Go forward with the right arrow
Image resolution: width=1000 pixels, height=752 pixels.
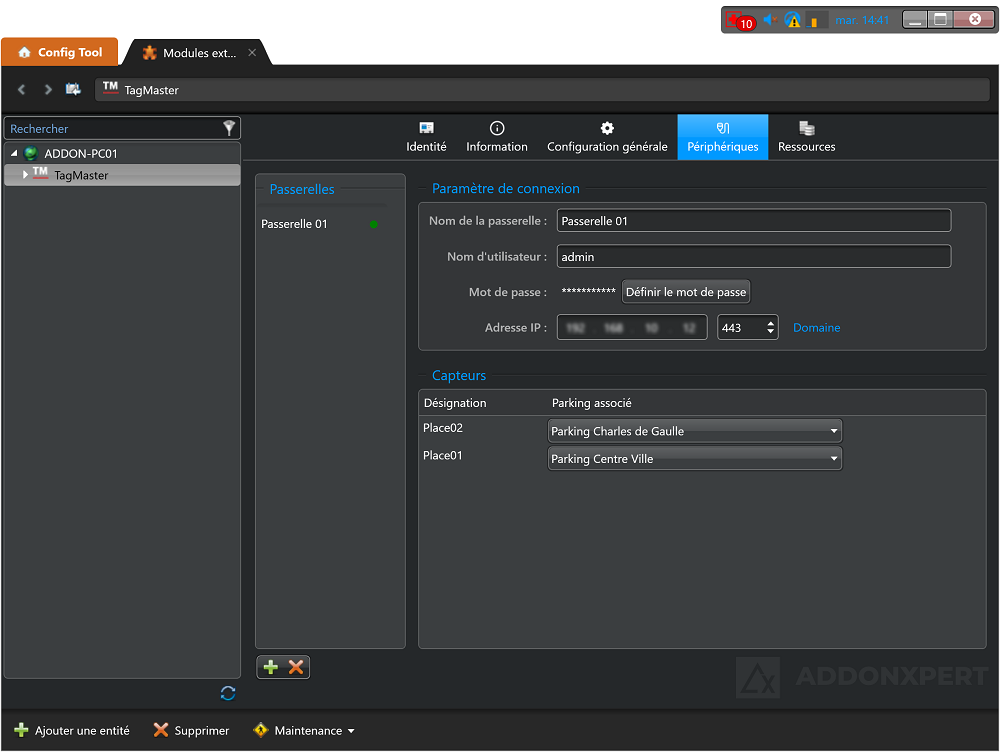[x=47, y=90]
